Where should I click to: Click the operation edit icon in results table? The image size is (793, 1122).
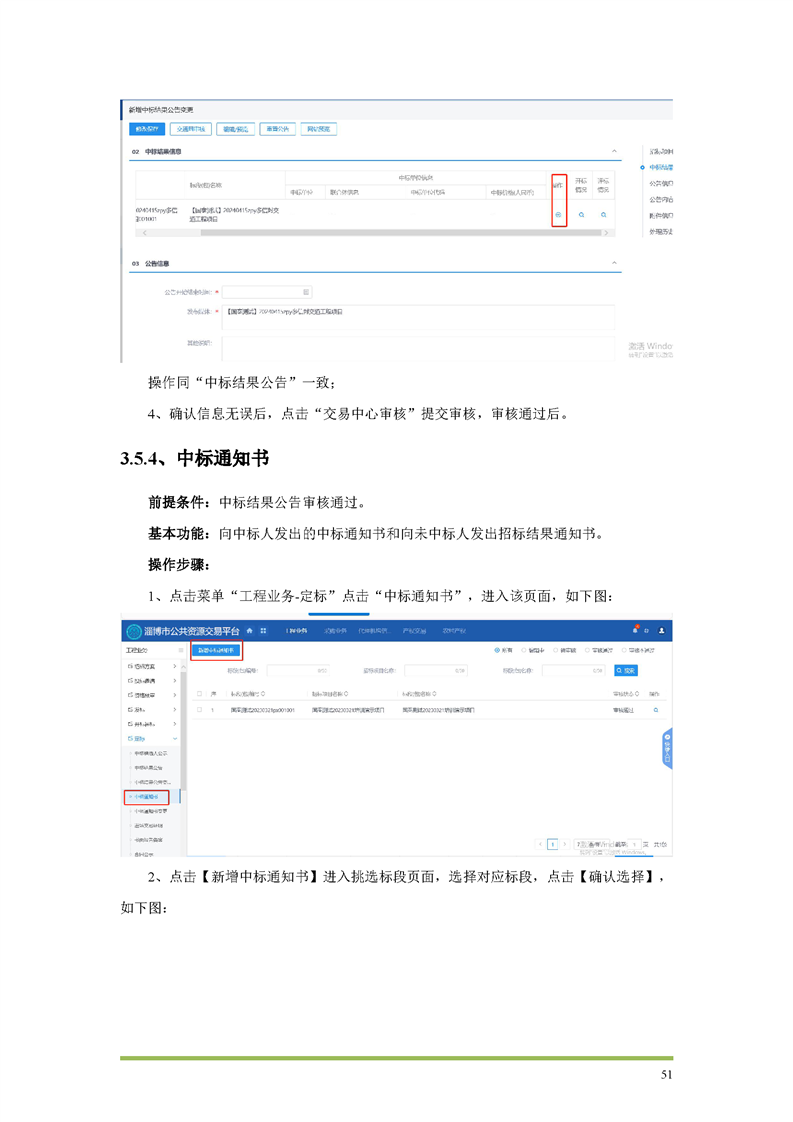pos(558,215)
